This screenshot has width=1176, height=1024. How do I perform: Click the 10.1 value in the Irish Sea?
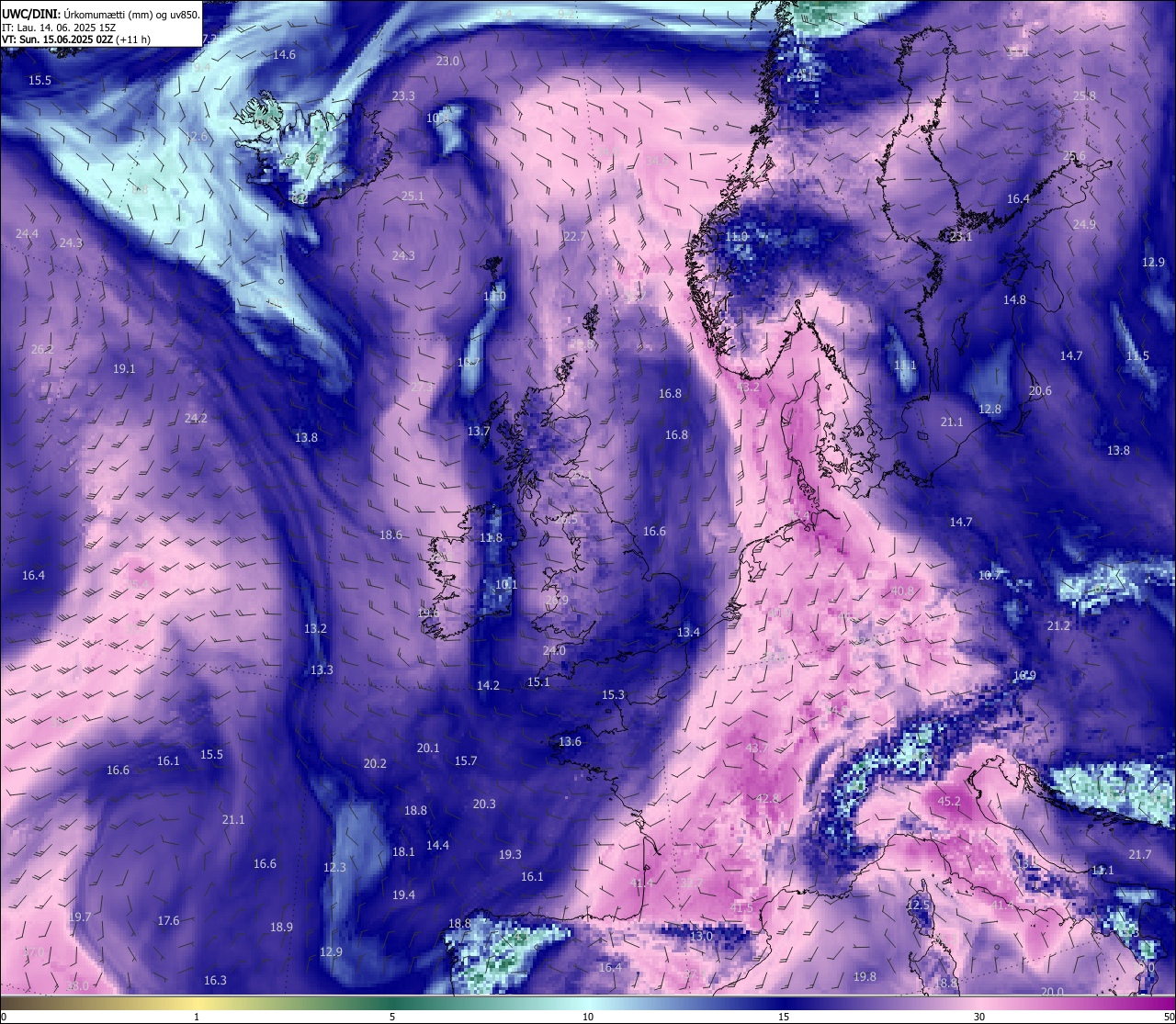506,585
